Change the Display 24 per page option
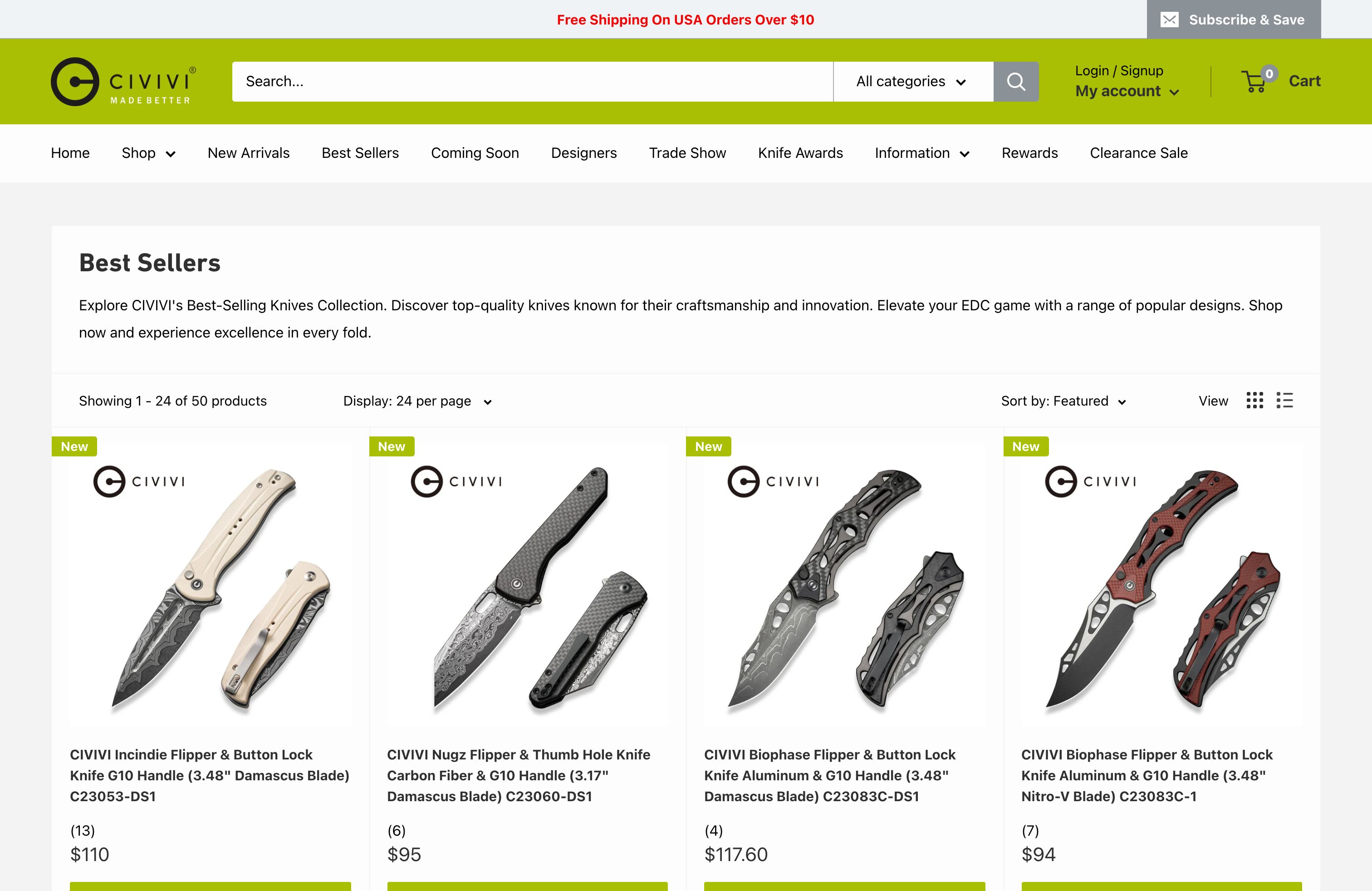 (x=417, y=401)
